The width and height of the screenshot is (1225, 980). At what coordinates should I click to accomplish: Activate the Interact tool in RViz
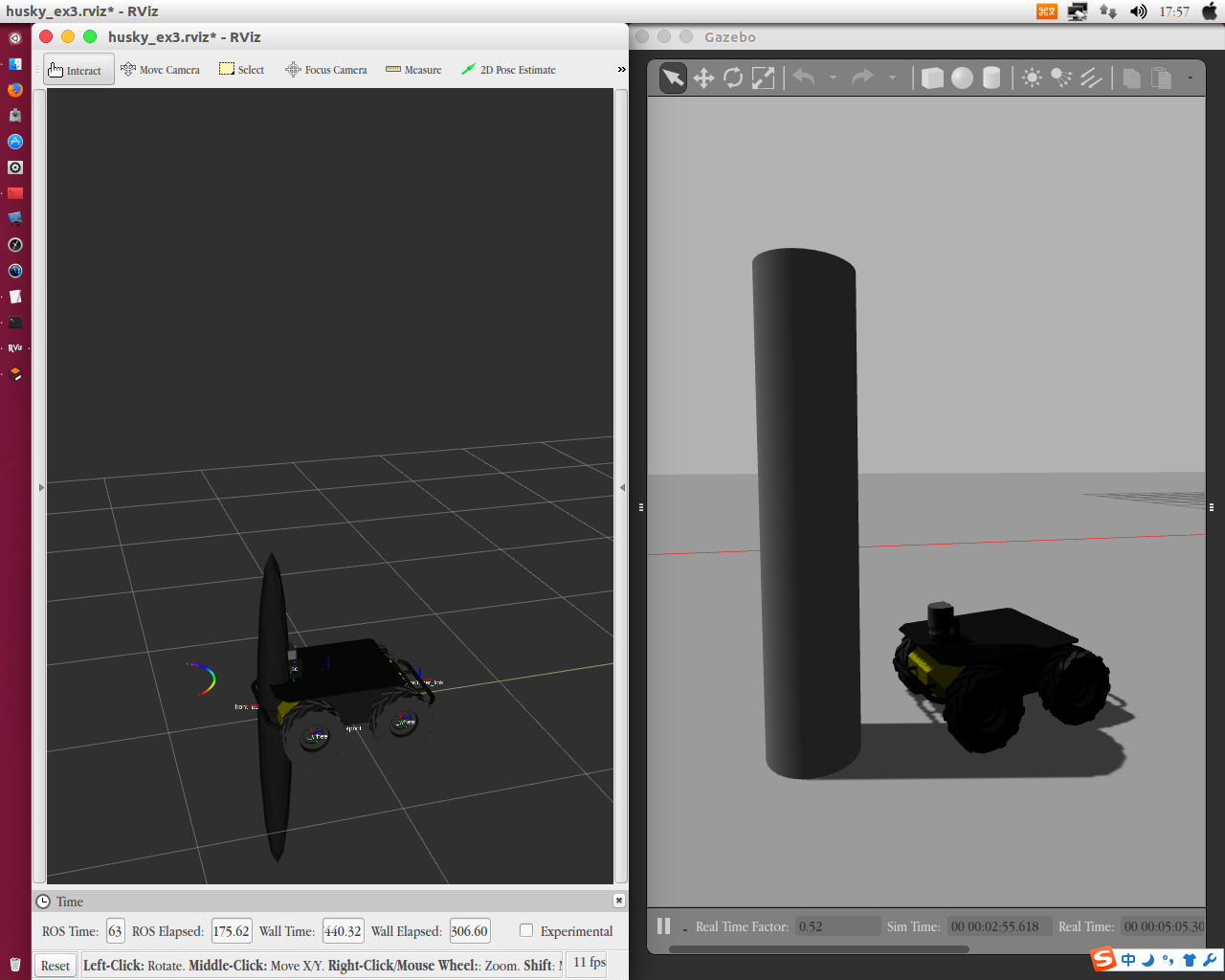tap(78, 70)
